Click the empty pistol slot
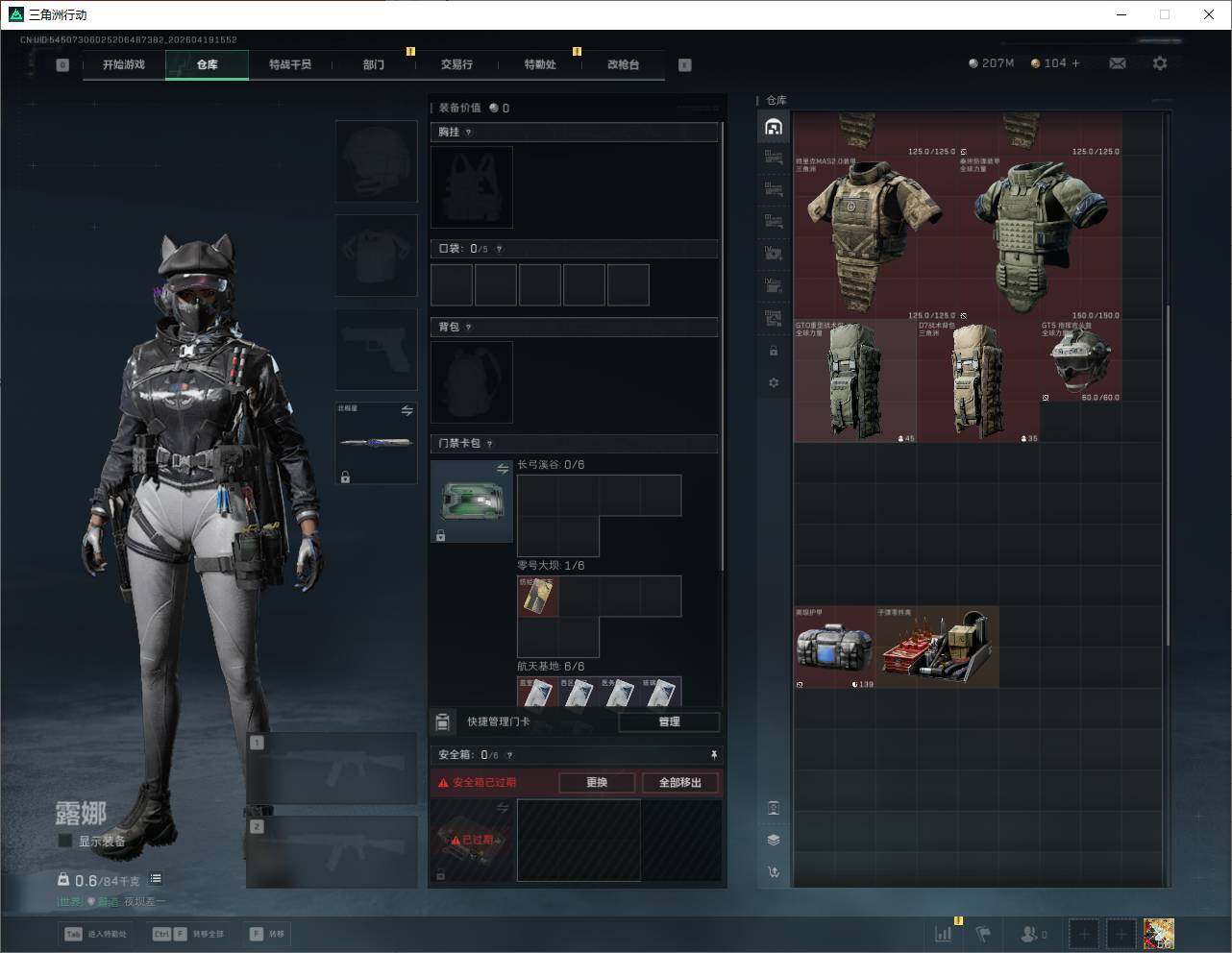Viewport: 1232px width, 953px height. pos(377,350)
